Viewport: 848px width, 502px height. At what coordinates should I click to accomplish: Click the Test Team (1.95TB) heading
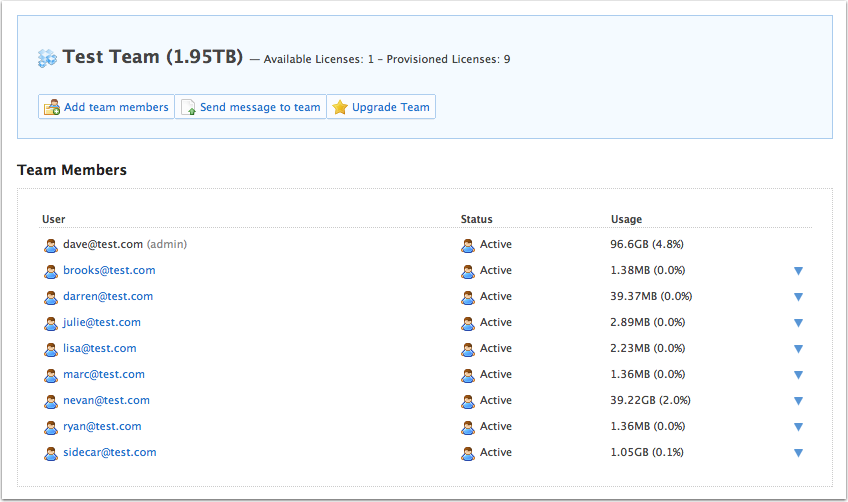[153, 57]
